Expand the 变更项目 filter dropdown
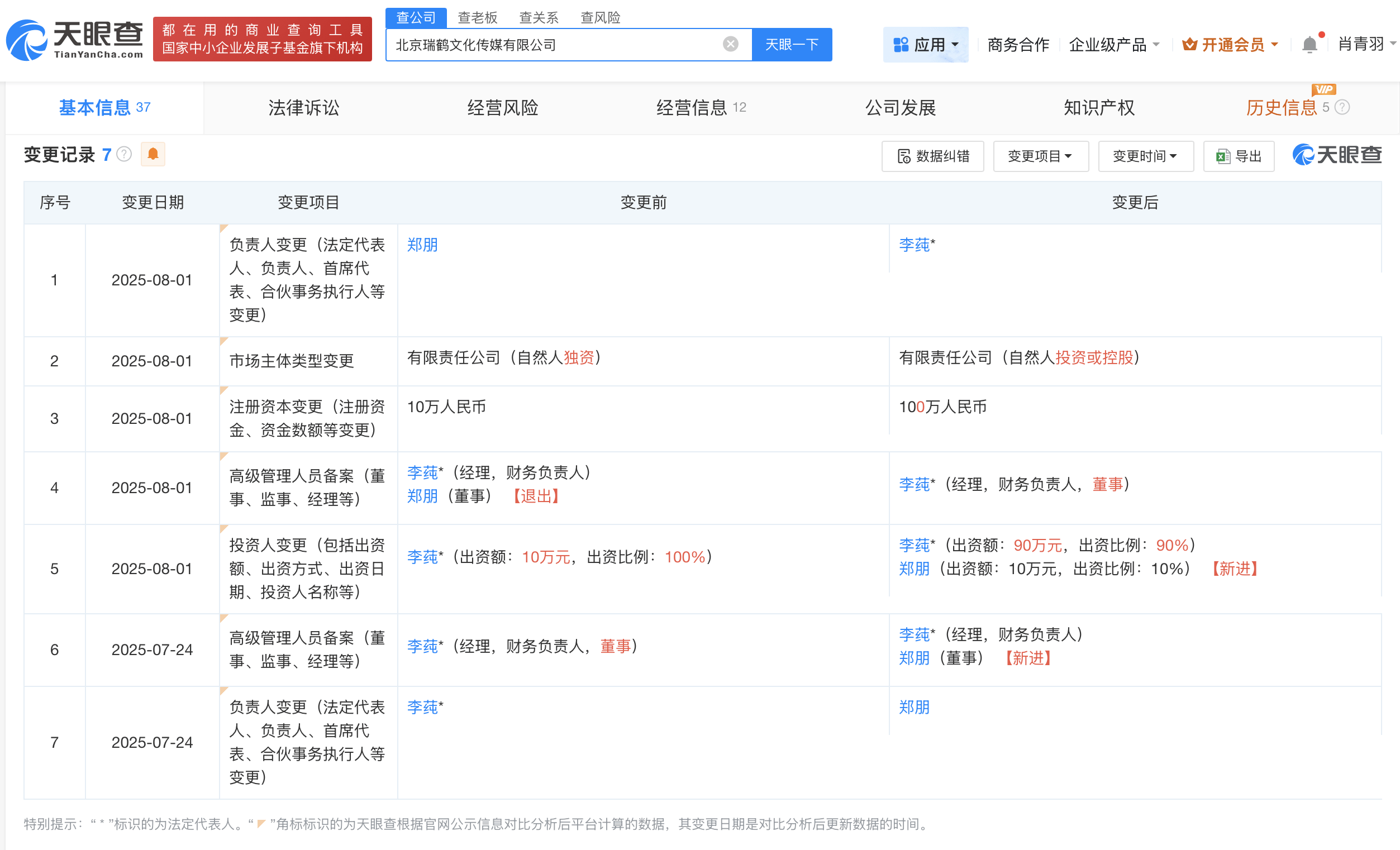Image resolution: width=1400 pixels, height=850 pixels. tap(1040, 156)
